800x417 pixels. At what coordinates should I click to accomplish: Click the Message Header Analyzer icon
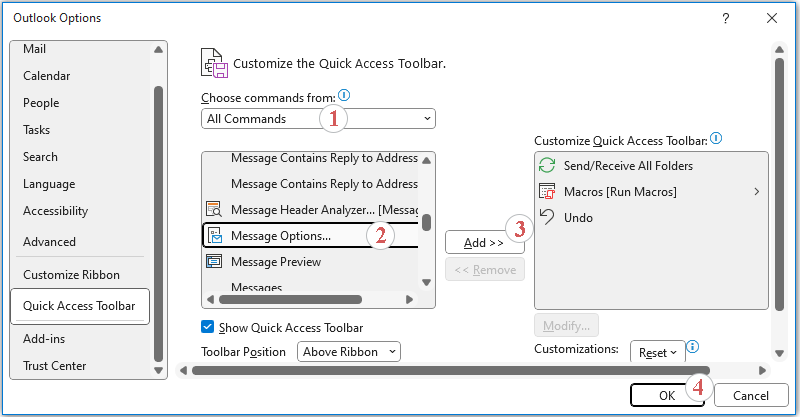[x=213, y=209]
